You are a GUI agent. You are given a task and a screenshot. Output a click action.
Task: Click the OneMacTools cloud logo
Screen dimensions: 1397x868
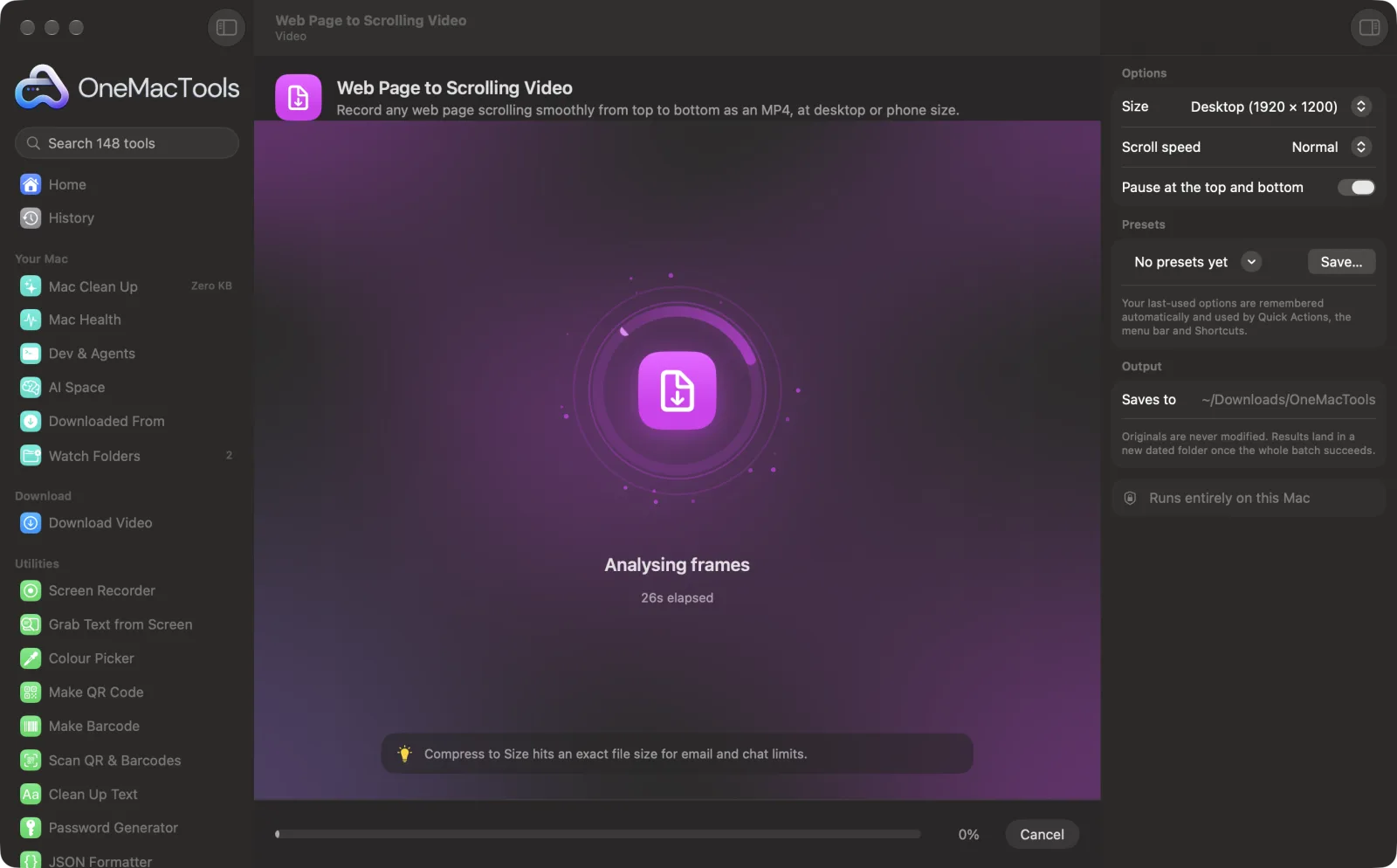[x=42, y=87]
